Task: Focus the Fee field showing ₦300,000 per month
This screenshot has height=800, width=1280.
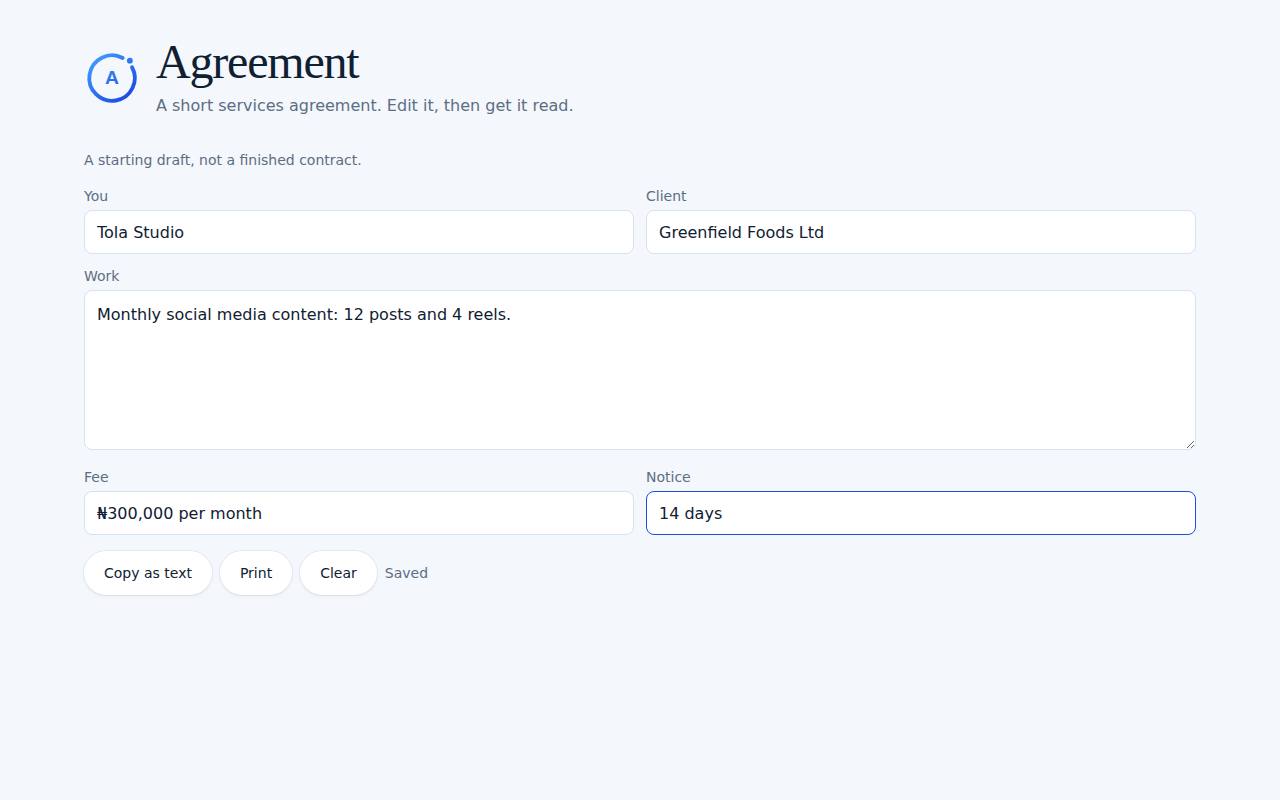Action: click(x=359, y=513)
